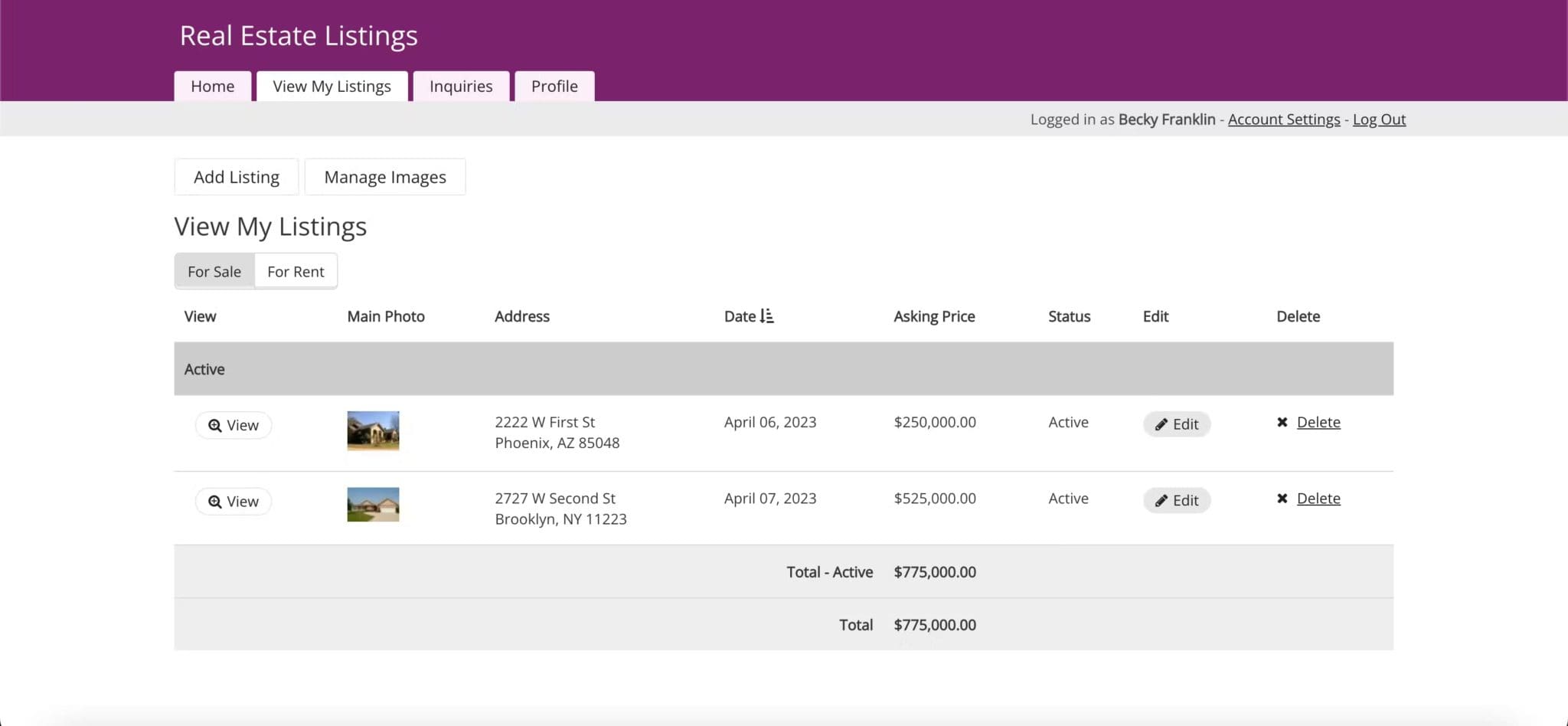1568x726 pixels.
Task: Click the magnifier icon beside the Brooklyn listing View
Action: point(216,501)
